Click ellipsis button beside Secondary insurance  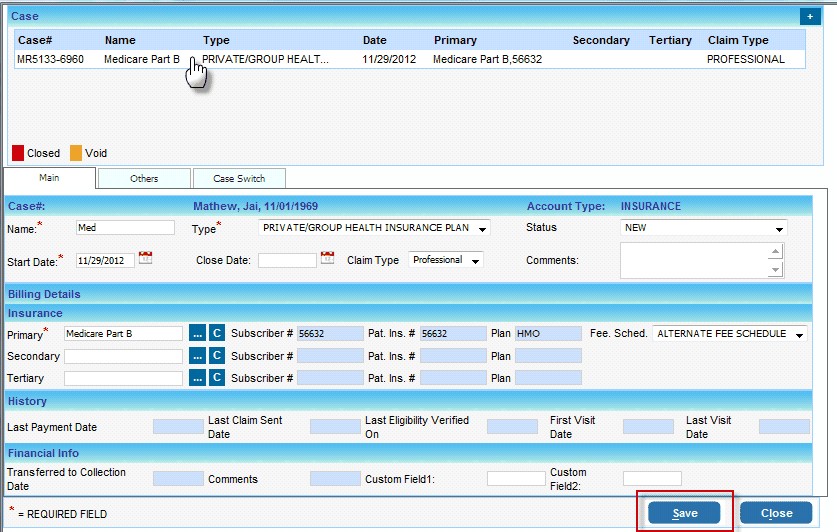pos(197,356)
